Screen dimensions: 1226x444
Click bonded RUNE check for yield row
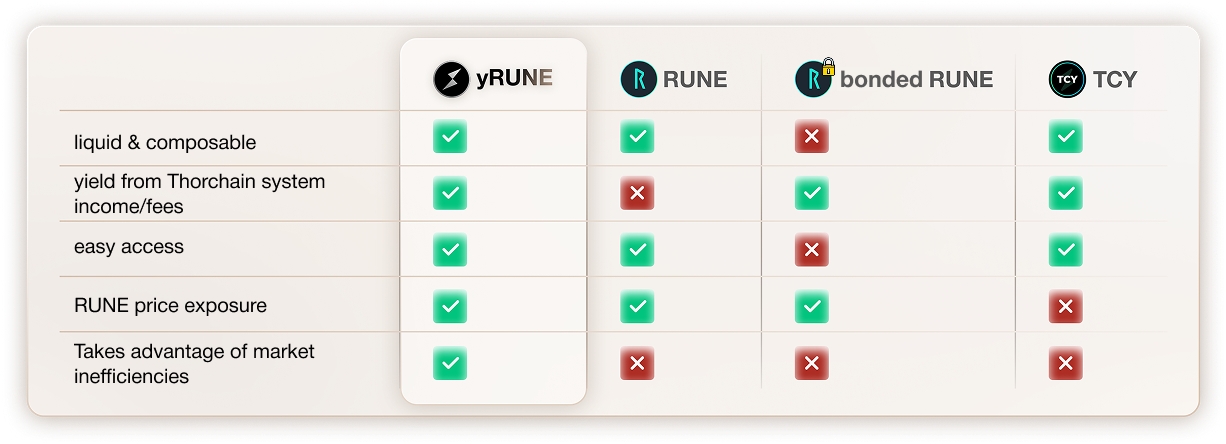pos(812,193)
